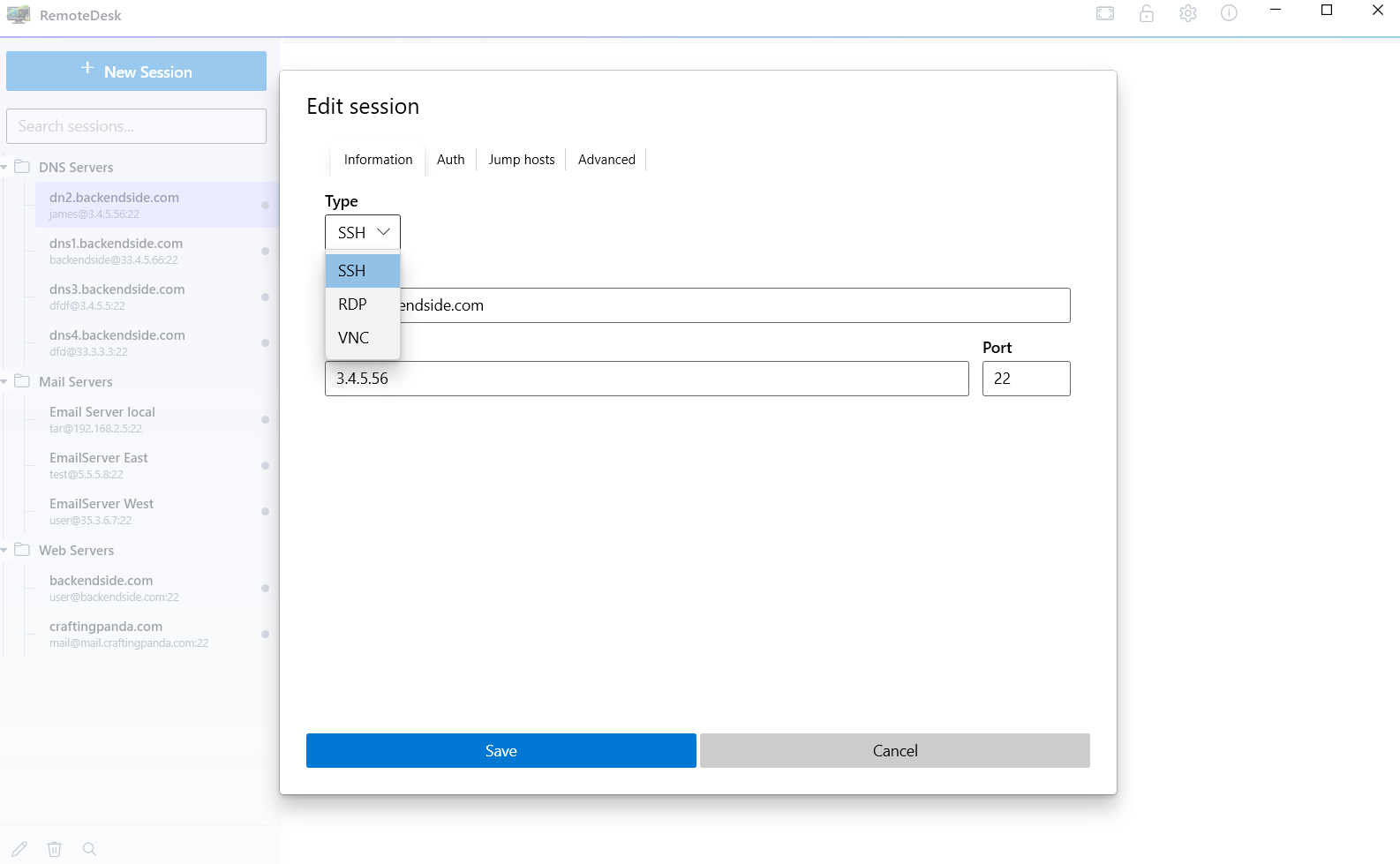Click the New Session button
The height and width of the screenshot is (864, 1400).
pos(136,71)
